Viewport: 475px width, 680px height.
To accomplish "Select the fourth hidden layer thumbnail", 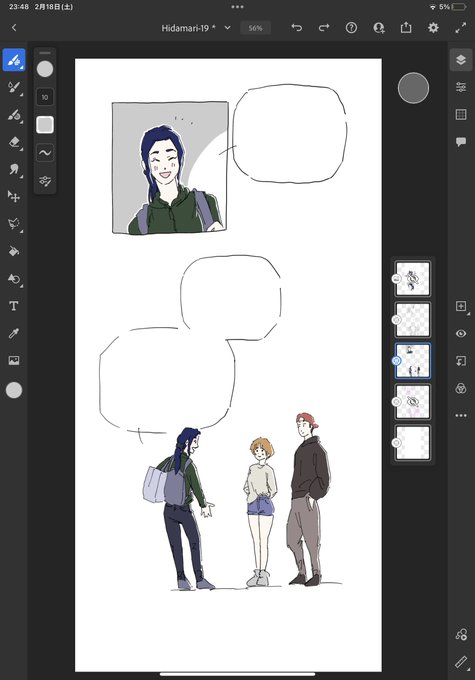I will (x=413, y=402).
